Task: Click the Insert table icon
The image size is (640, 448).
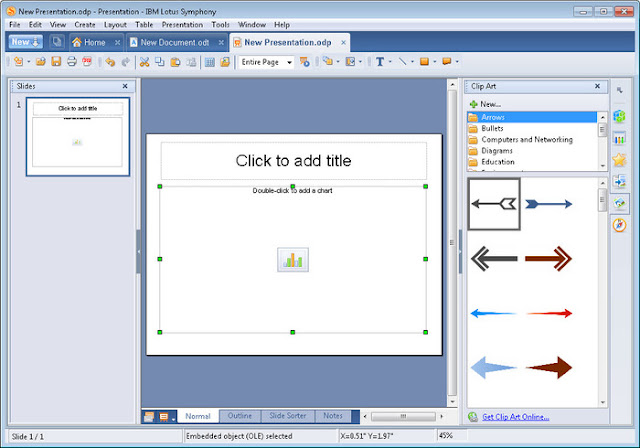Action: [x=210, y=62]
